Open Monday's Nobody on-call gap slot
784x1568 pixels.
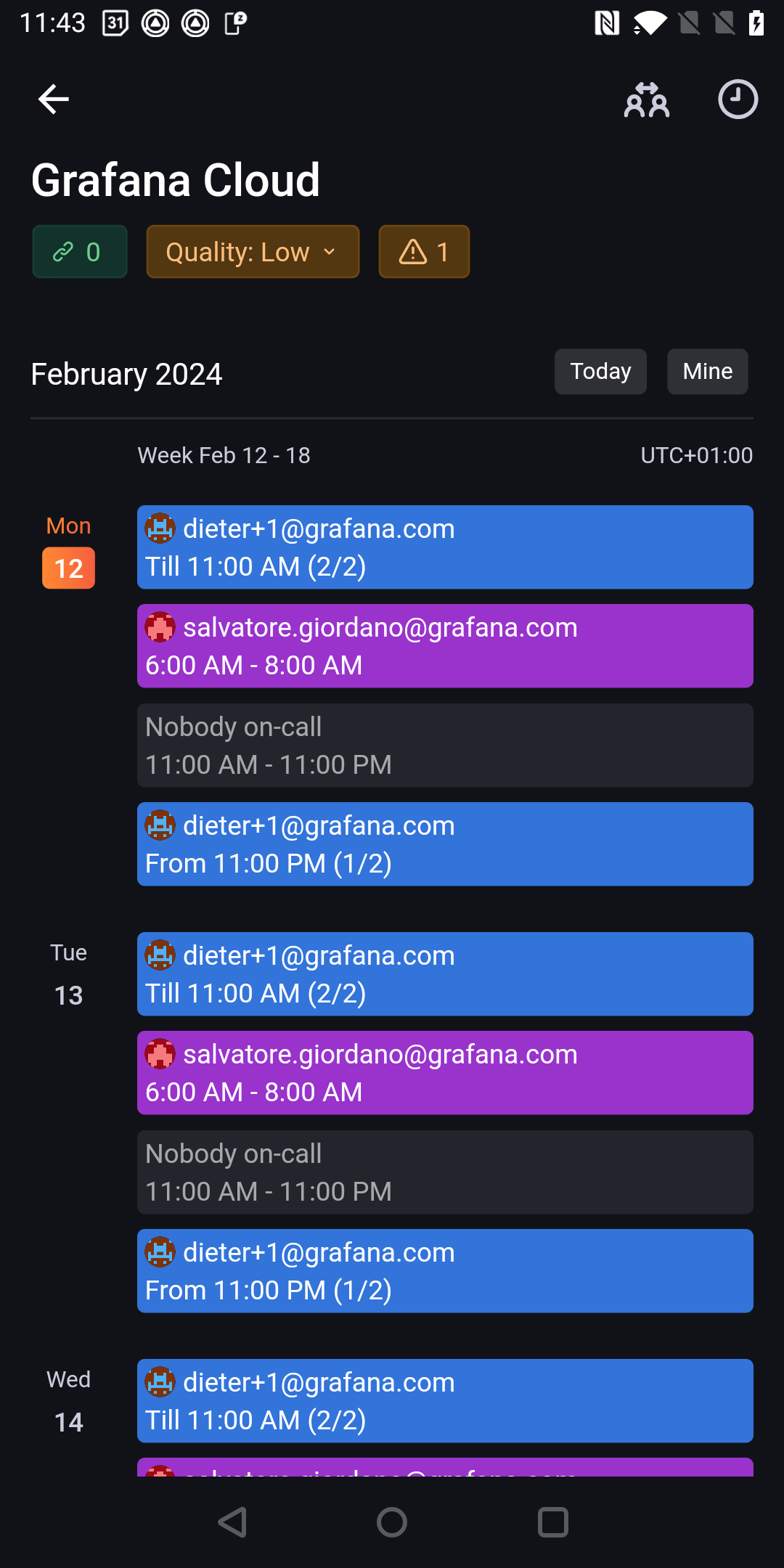(x=445, y=746)
